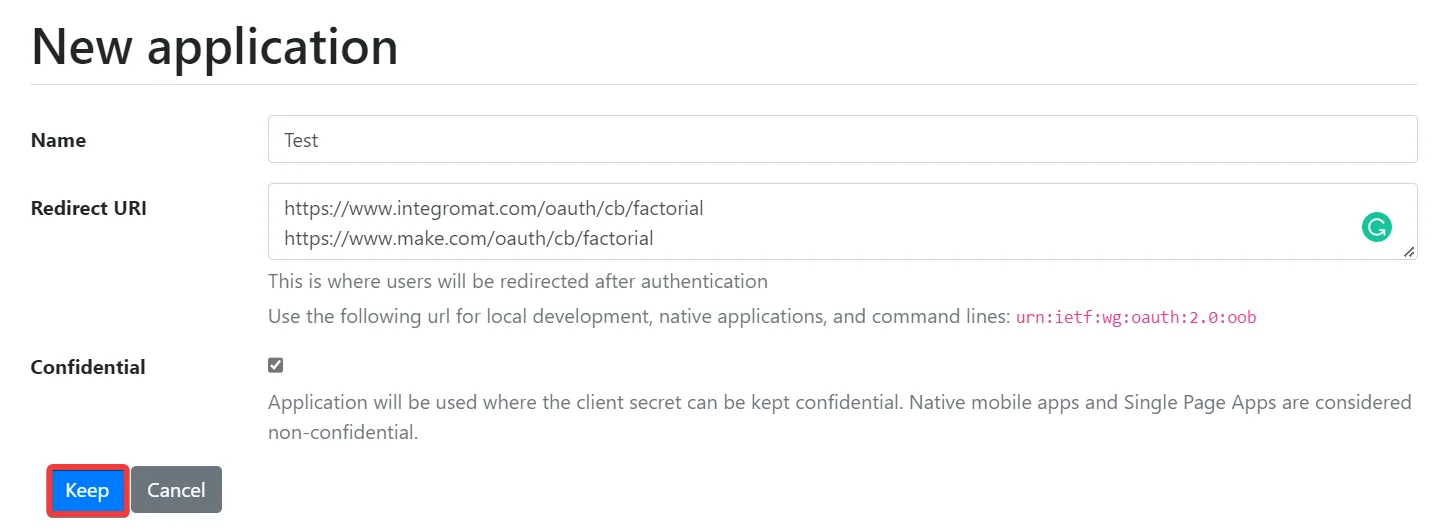The height and width of the screenshot is (530, 1437).
Task: Click the textarea resize handle corner
Action: pos(1409,252)
